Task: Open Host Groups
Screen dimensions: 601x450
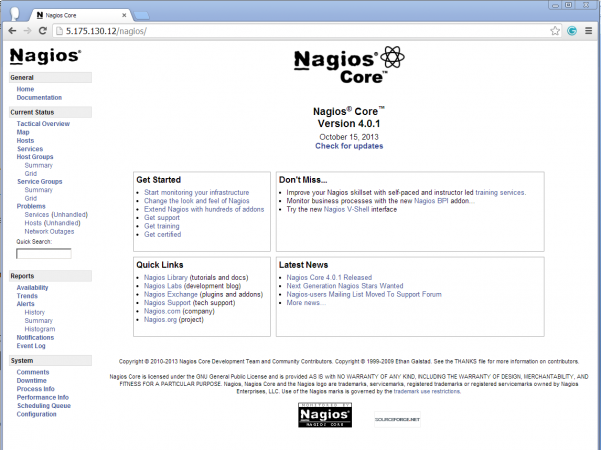Action: 35,157
